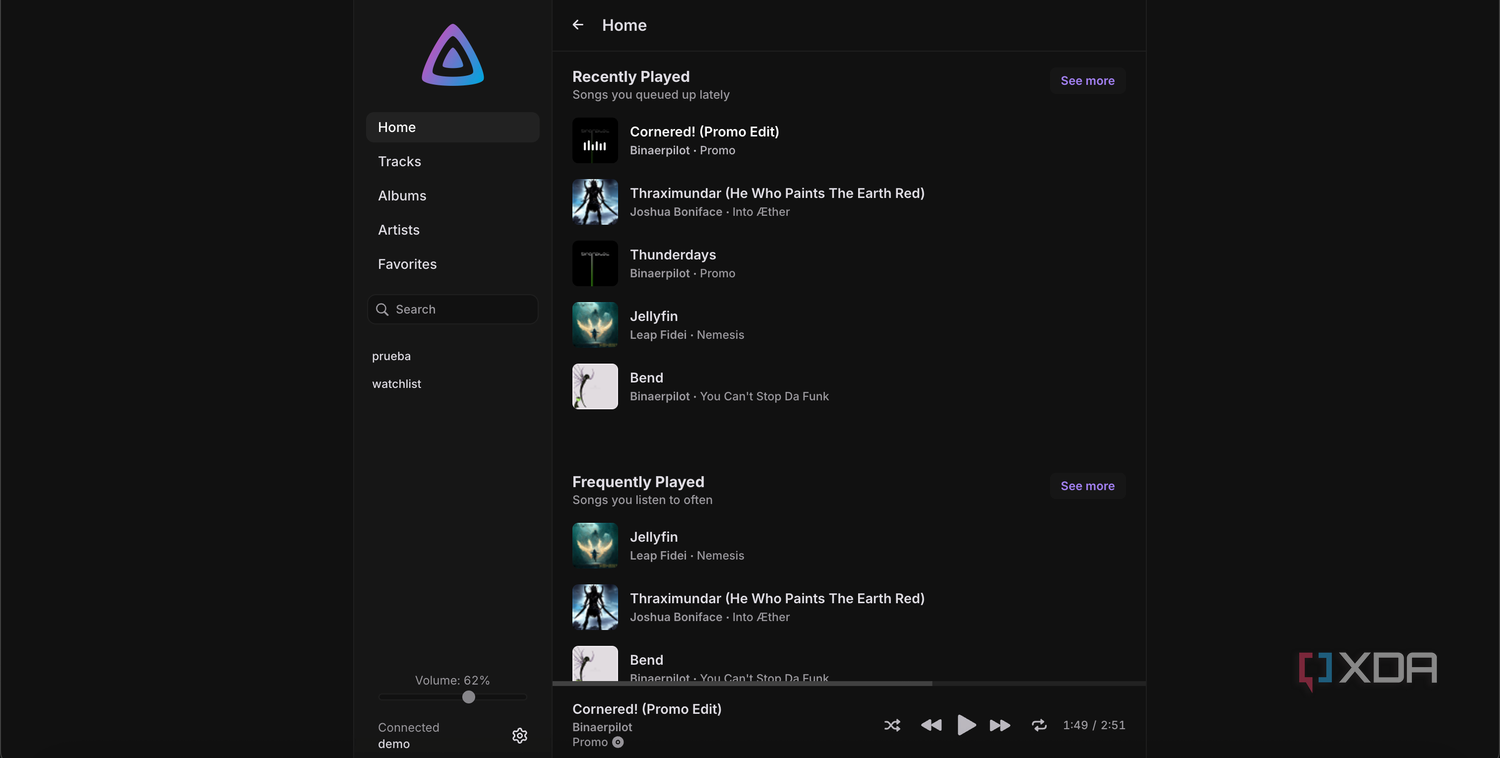Select the Thunderdays song title

click(673, 255)
